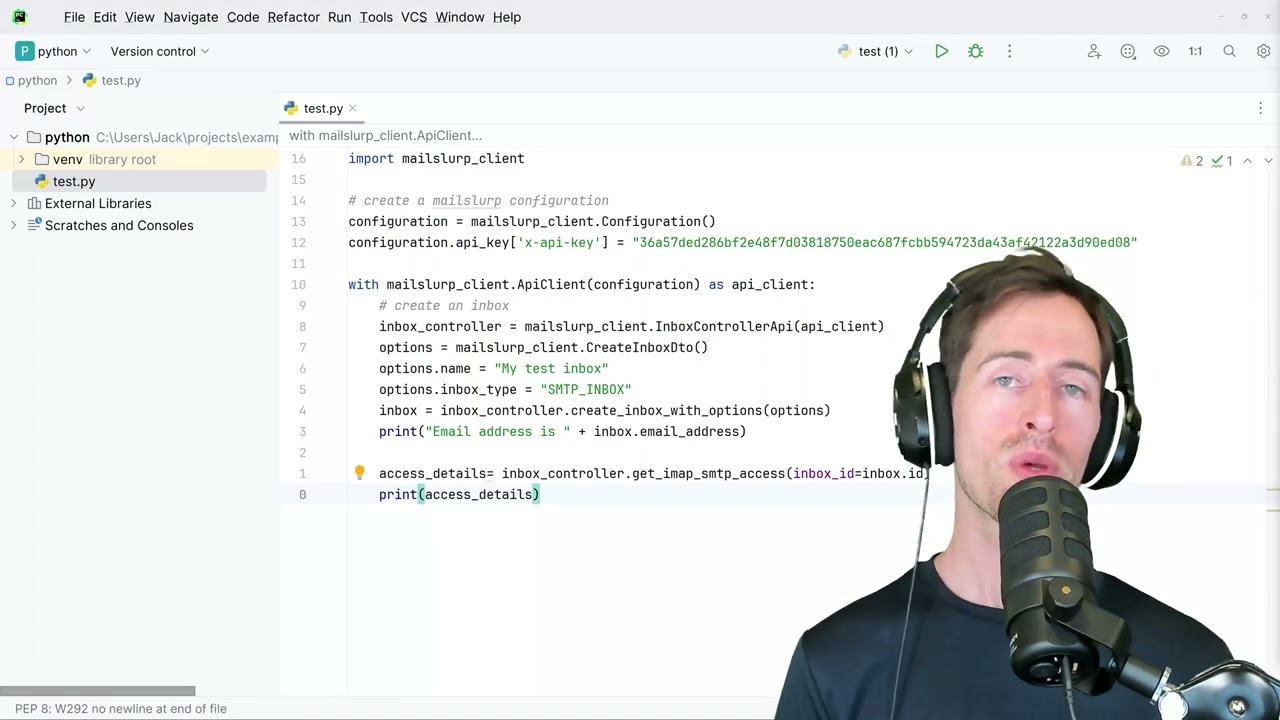This screenshot has height=720, width=1280.
Task: Toggle the eye view mode icon
Action: point(1162,51)
